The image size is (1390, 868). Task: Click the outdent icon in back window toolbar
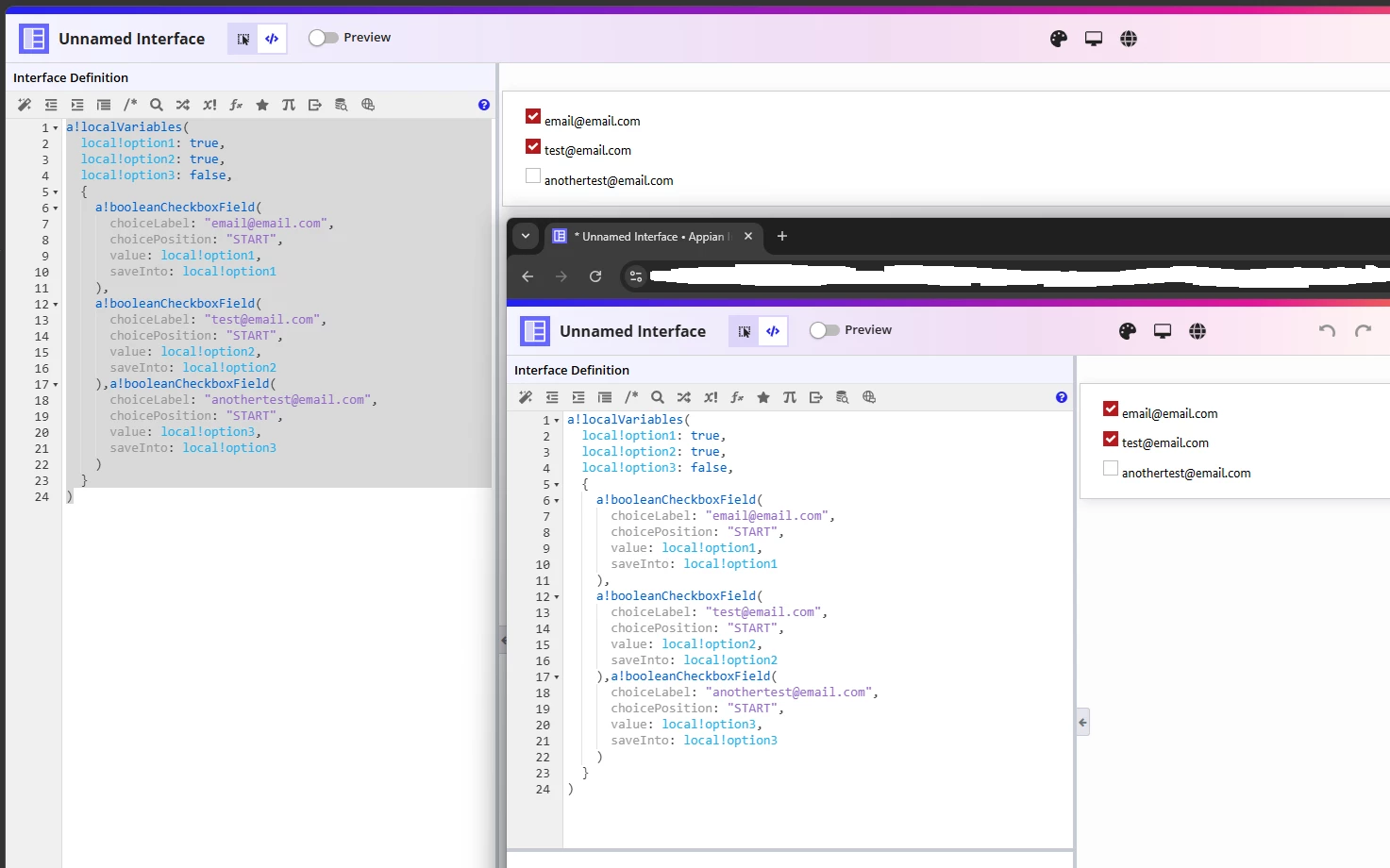(x=51, y=105)
